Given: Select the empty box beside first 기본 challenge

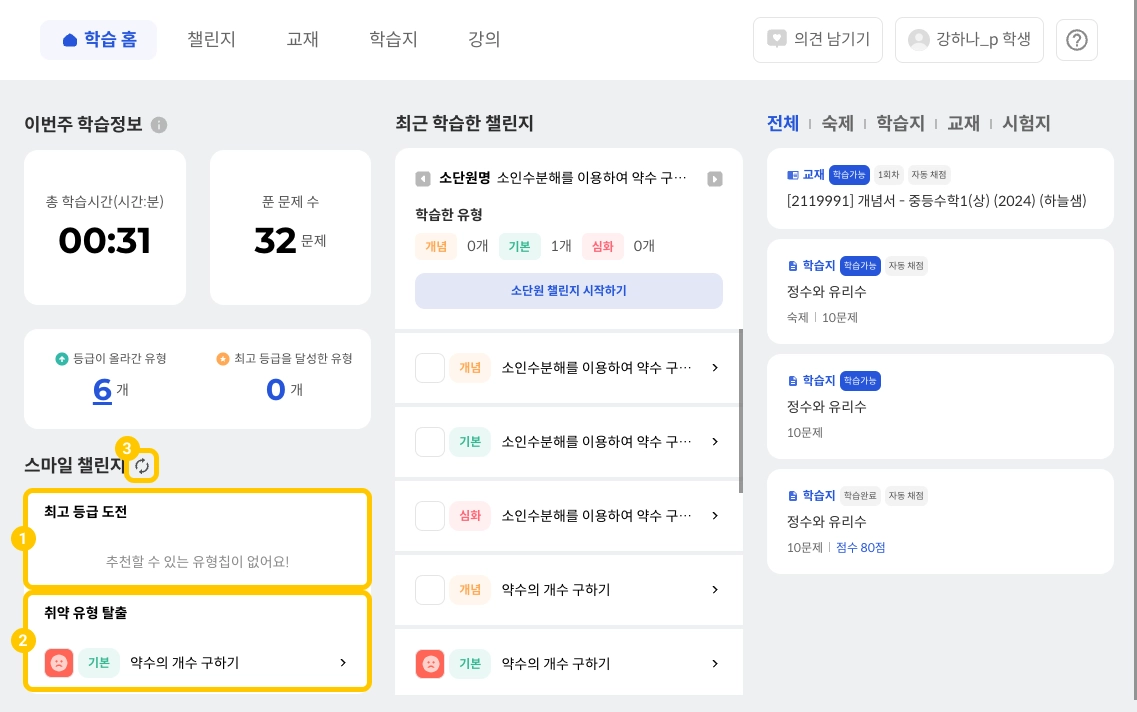Looking at the screenshot, I should 429,442.
